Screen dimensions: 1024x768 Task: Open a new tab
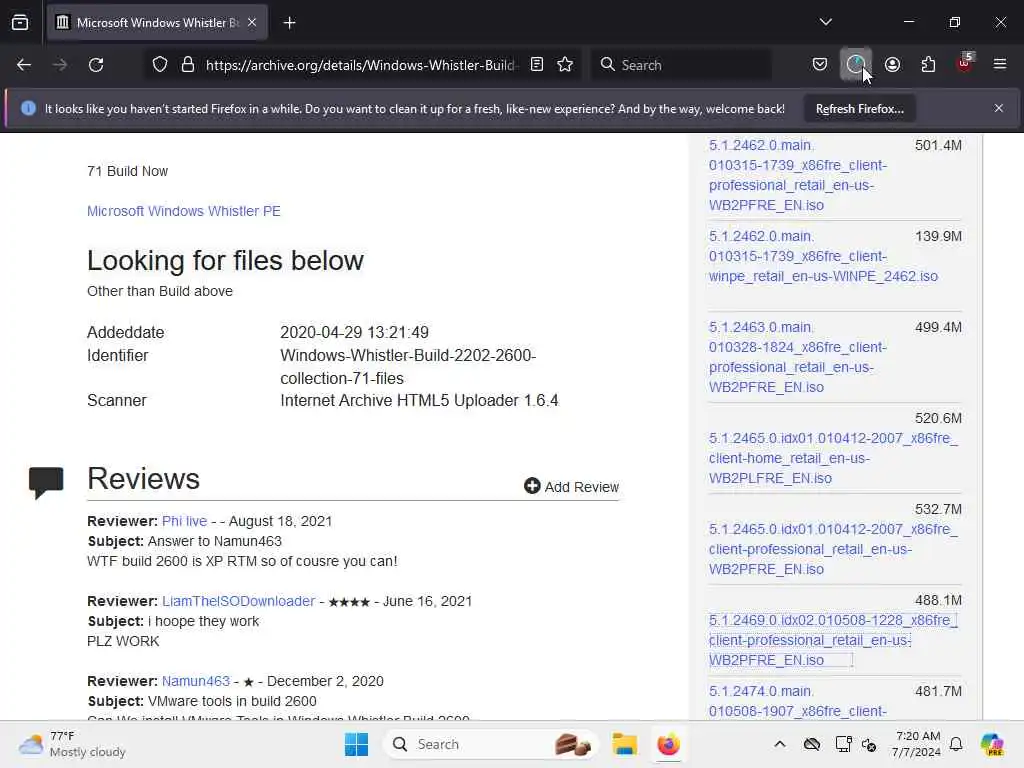click(x=289, y=23)
